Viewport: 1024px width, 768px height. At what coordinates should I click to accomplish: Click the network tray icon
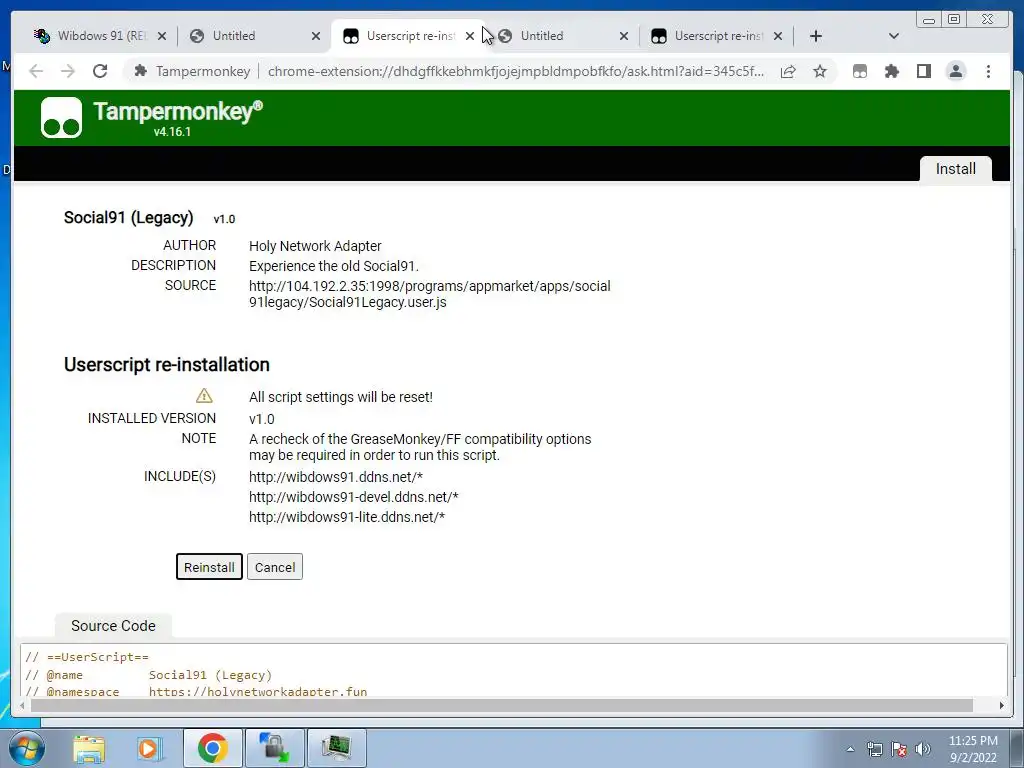coord(874,749)
